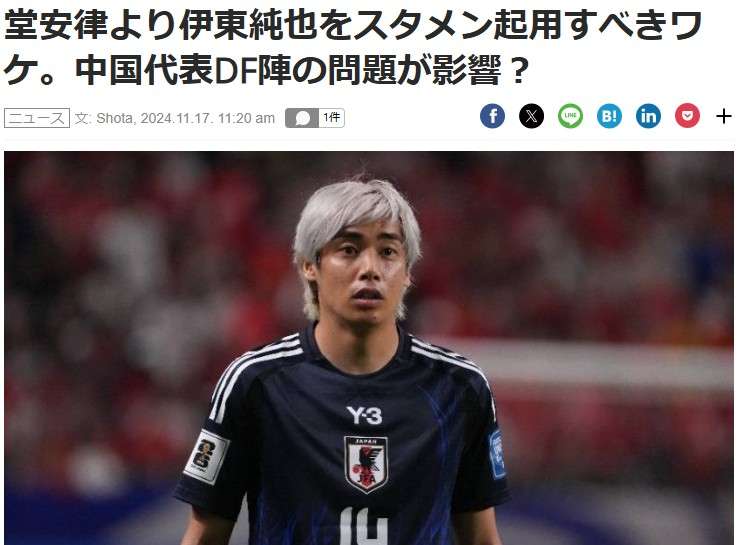This screenshot has height=545, width=742.
Task: Open the article's main player photo
Action: click(369, 348)
